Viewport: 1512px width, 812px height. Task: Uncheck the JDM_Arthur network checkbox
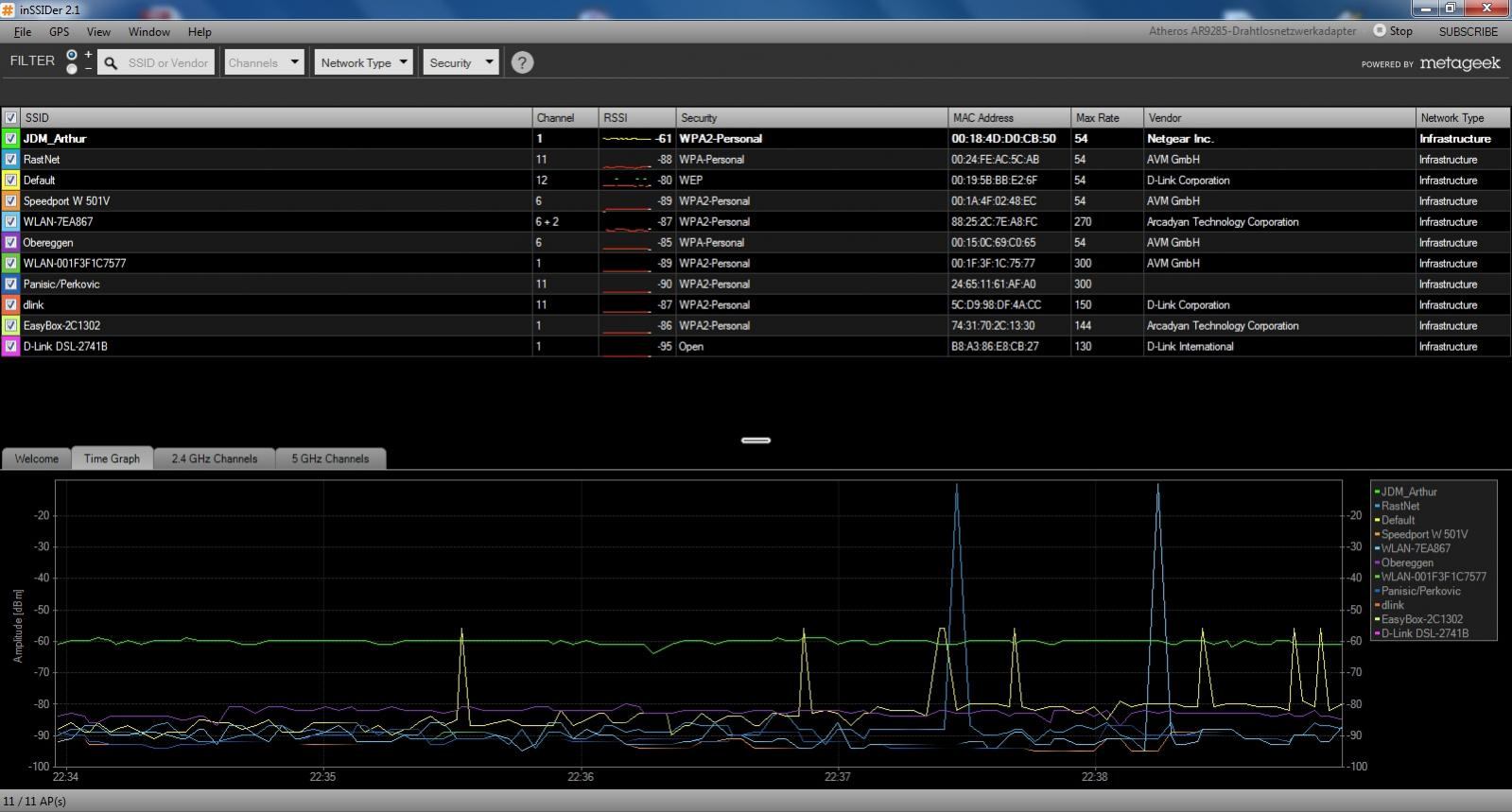[10, 138]
